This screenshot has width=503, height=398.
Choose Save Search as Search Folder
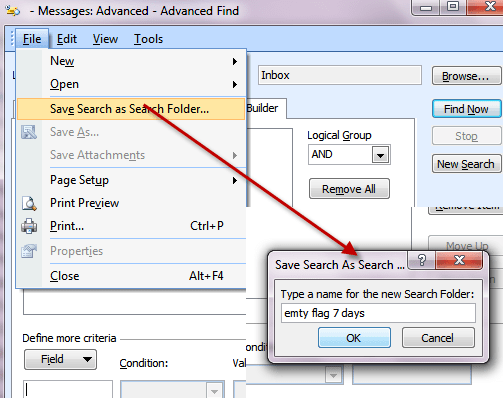pyautogui.click(x=131, y=109)
